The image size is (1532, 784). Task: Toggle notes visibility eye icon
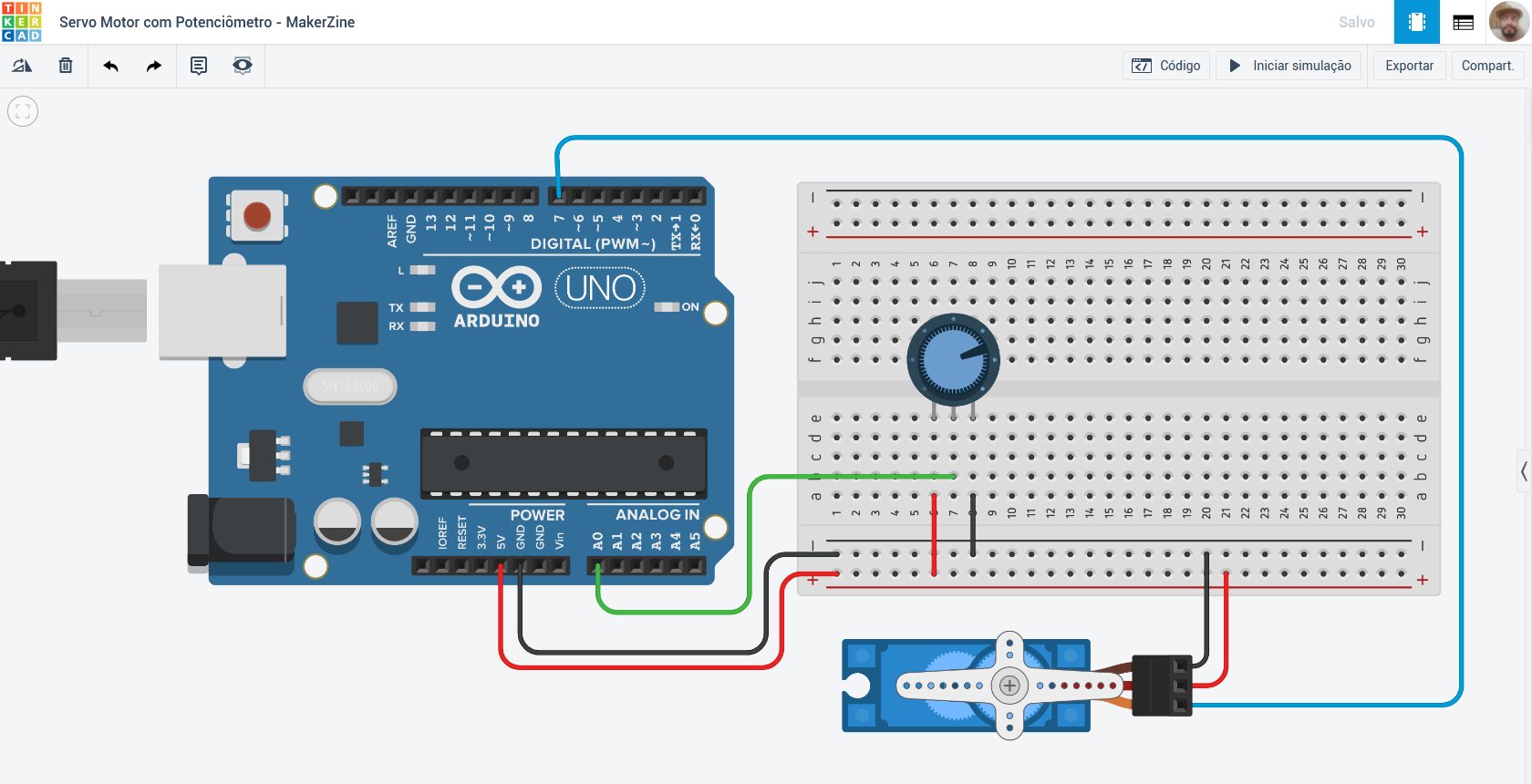pos(243,66)
